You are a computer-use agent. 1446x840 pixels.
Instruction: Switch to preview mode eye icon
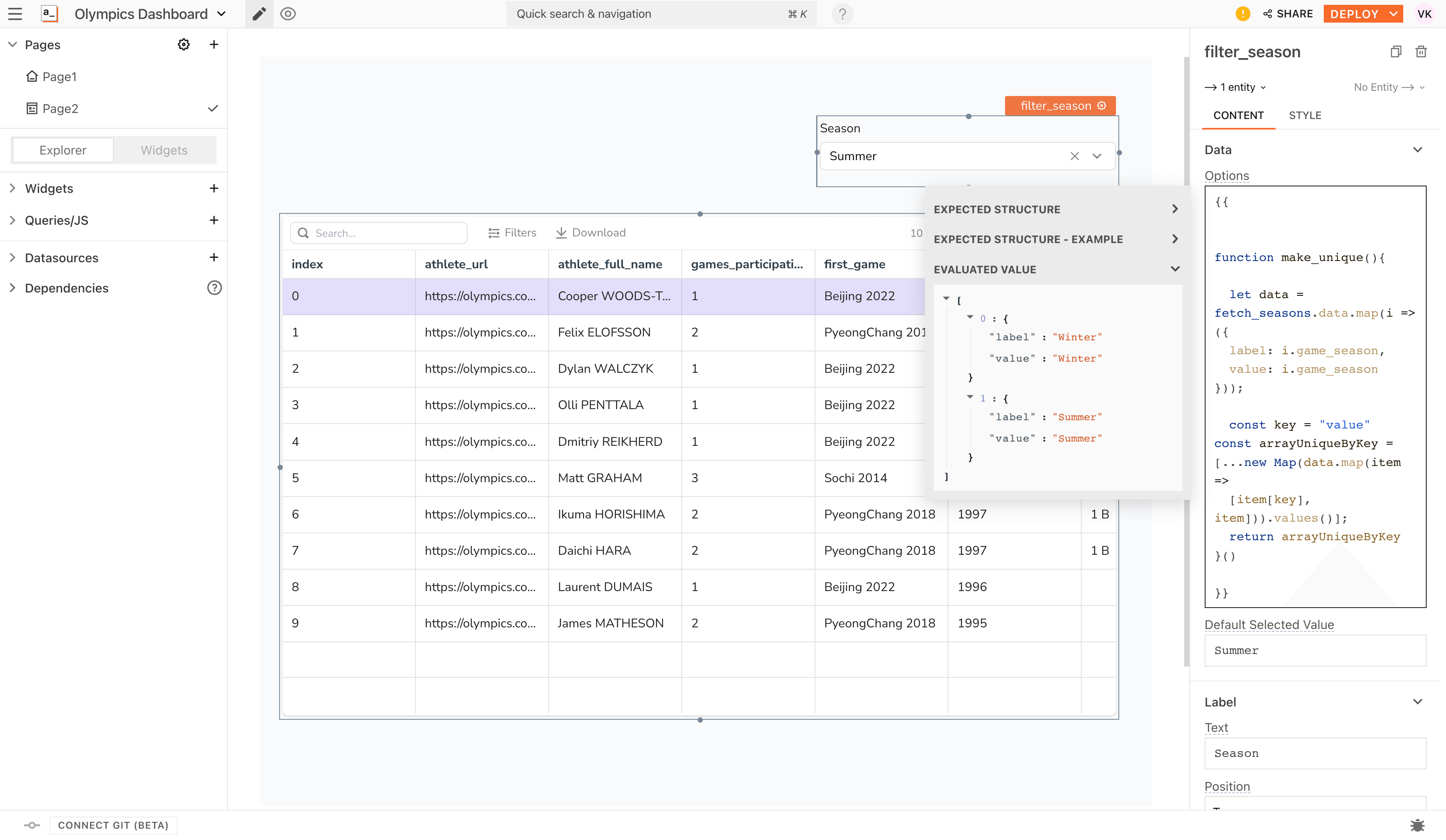point(288,14)
